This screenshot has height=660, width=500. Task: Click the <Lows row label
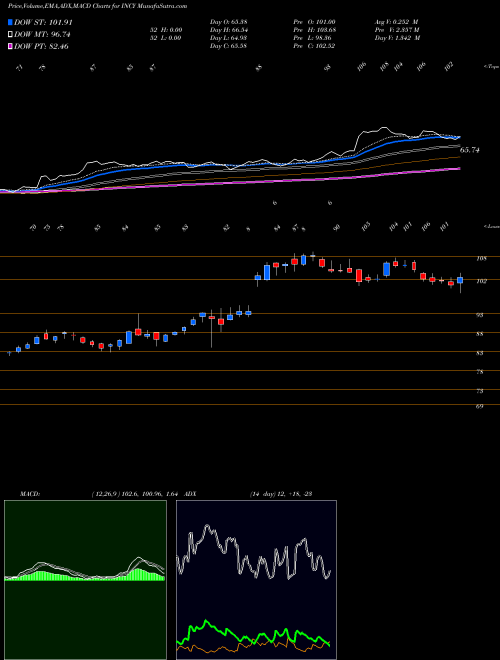pos(491,227)
